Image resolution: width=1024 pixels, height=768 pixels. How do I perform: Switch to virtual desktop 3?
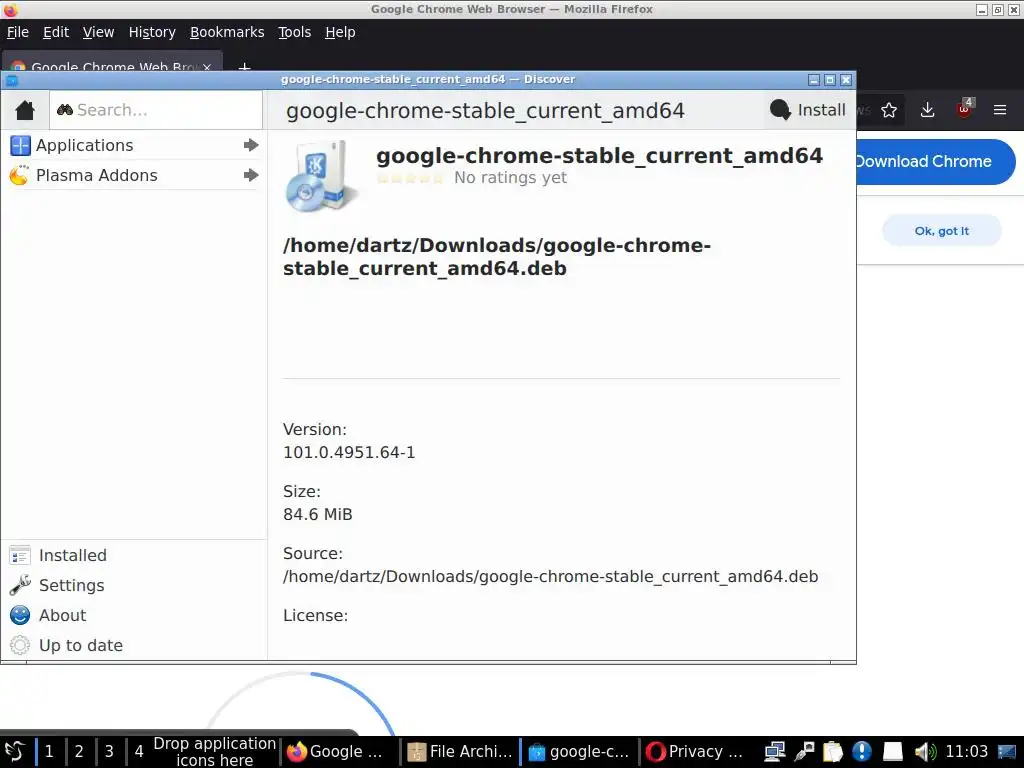(109, 751)
